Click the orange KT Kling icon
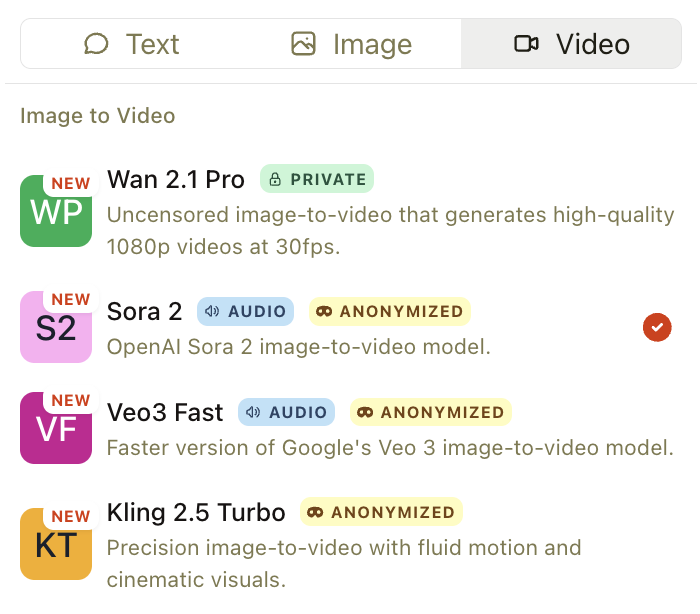The image size is (700, 614). pyautogui.click(x=56, y=544)
